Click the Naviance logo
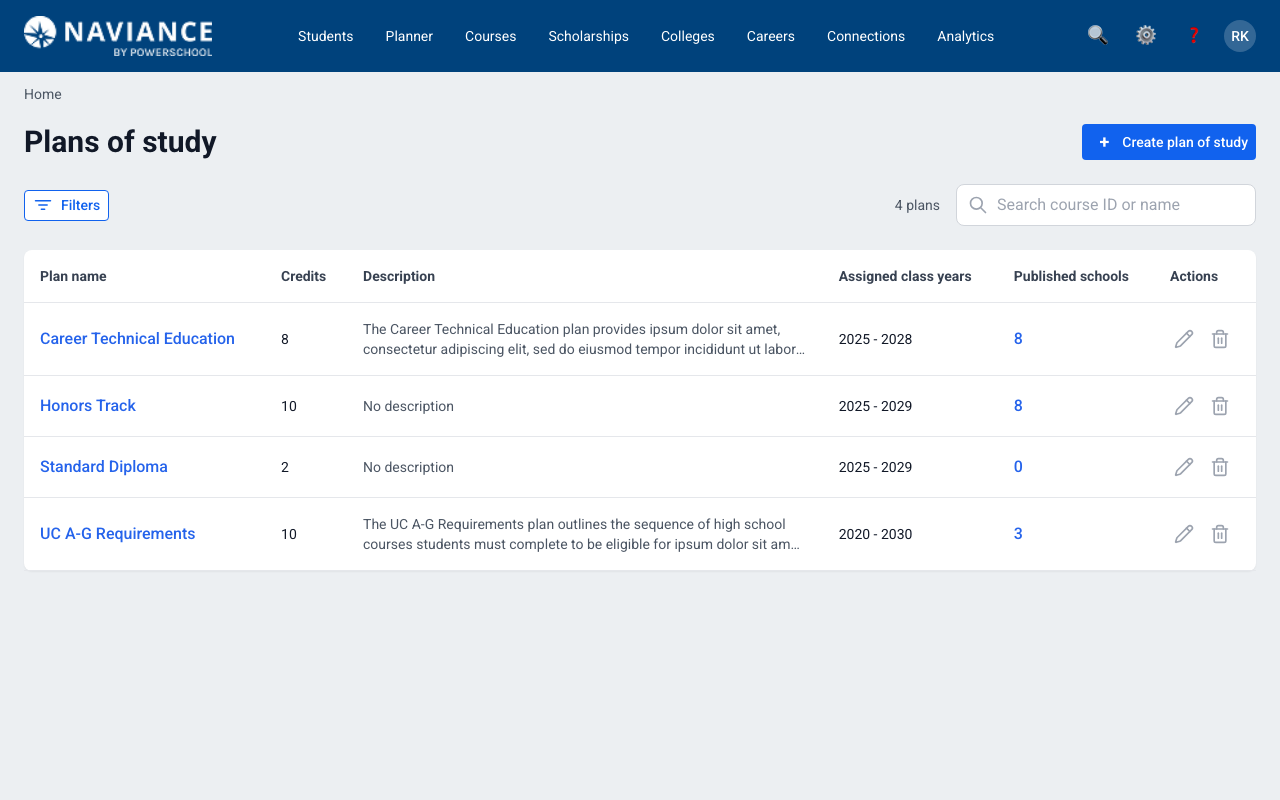1280x800 pixels. tap(117, 36)
